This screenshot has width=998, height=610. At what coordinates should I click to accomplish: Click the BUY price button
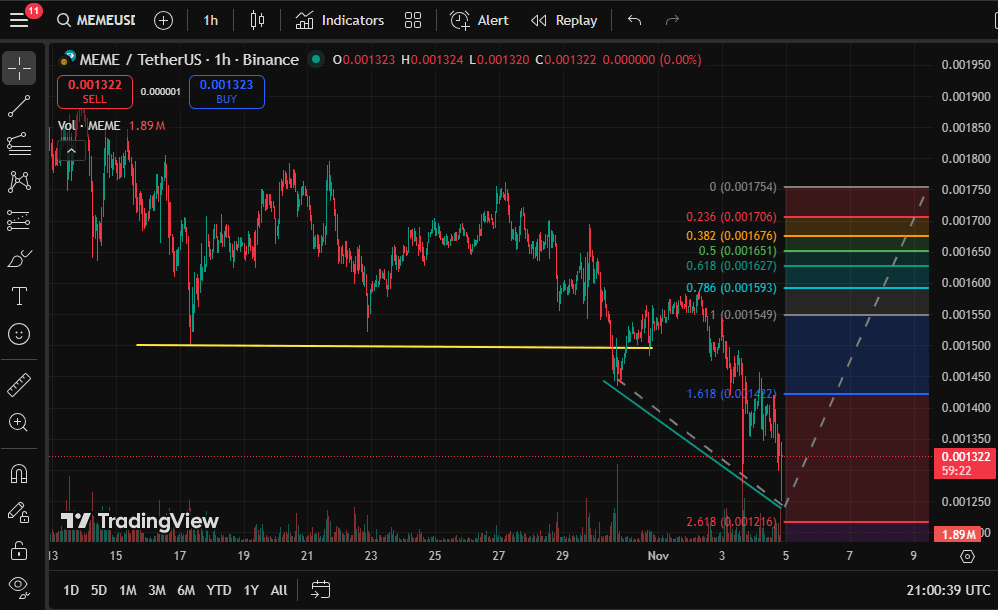[x=226, y=92]
